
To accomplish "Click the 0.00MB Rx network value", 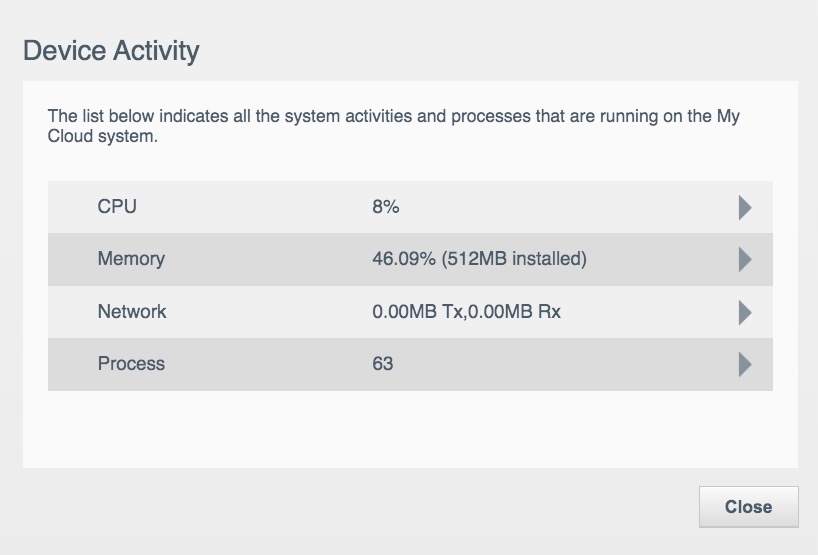I will [x=515, y=312].
